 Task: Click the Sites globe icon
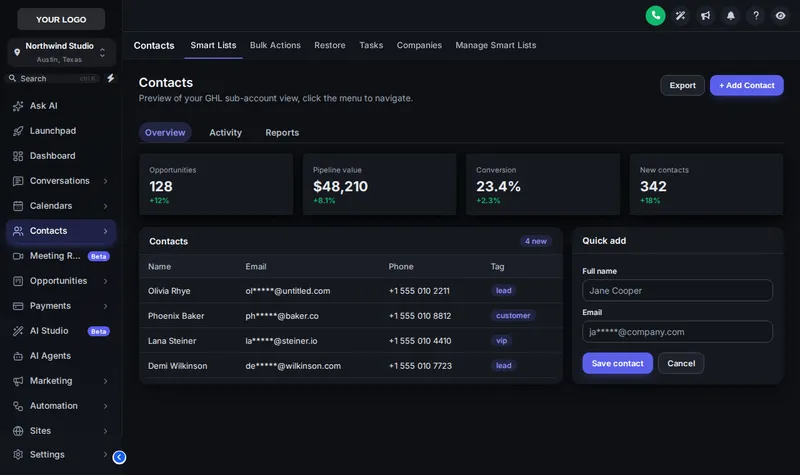pos(18,431)
